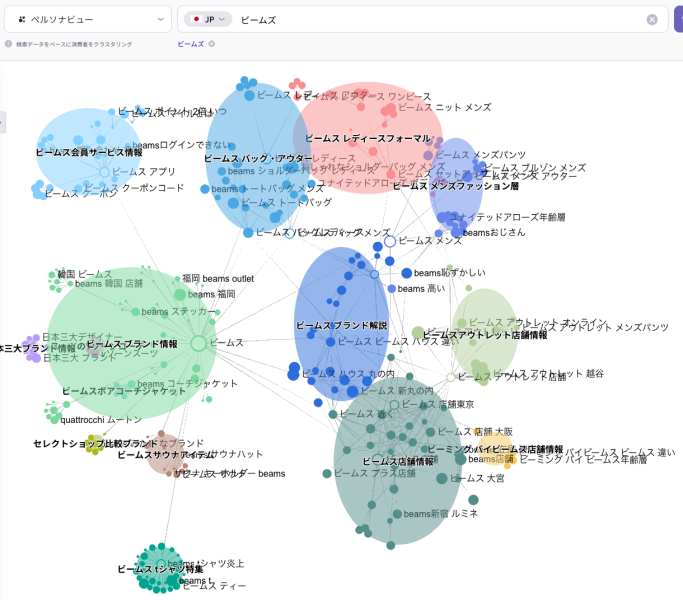This screenshot has width=683, height=600.
Task: Click the ビームス 店舗東京 node
Action: click(x=394, y=405)
